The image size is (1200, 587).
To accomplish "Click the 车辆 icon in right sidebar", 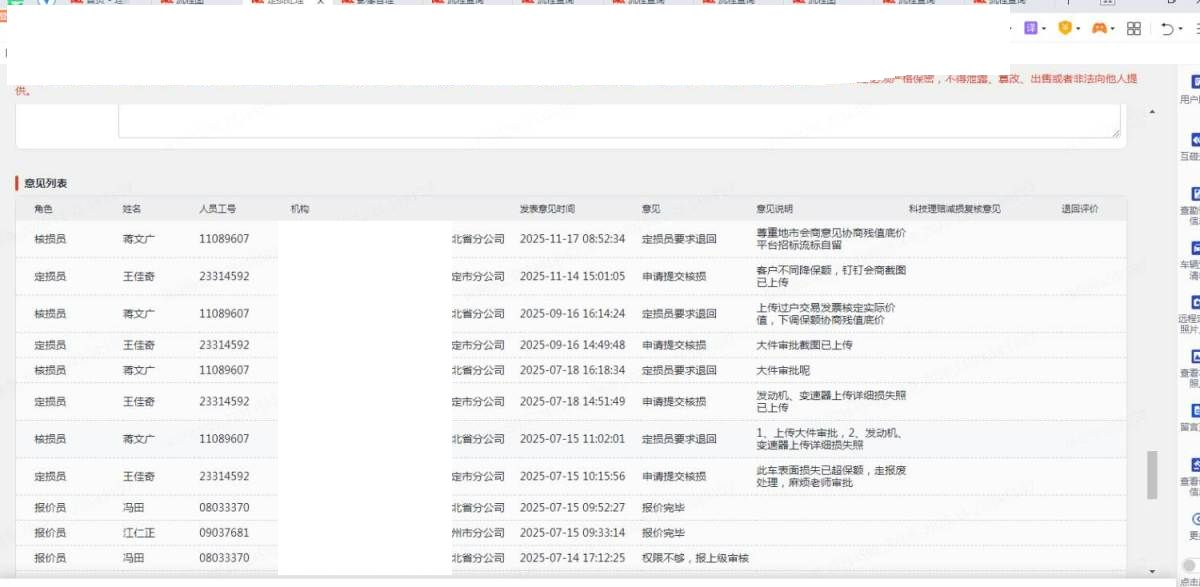I will tap(1195, 248).
